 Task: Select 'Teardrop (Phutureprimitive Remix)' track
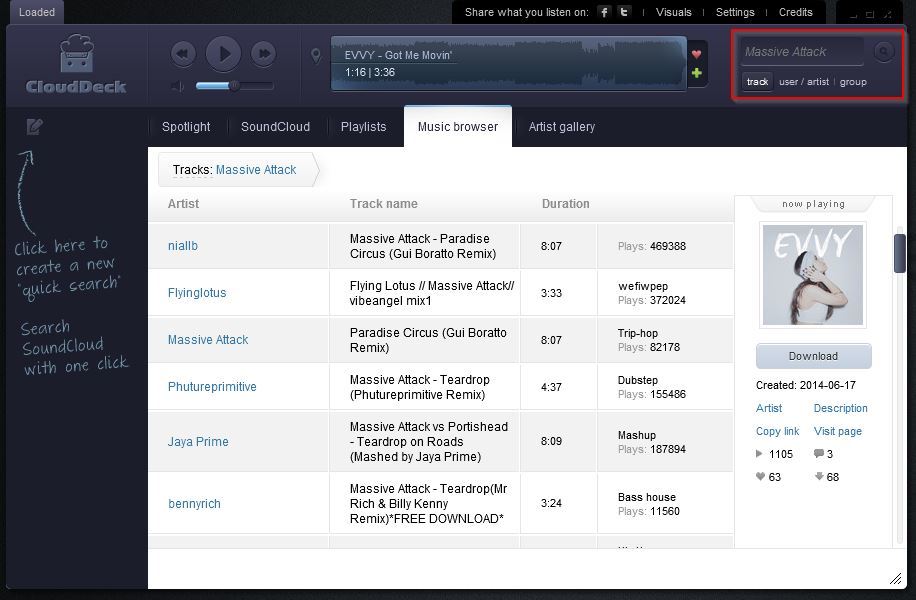point(420,387)
